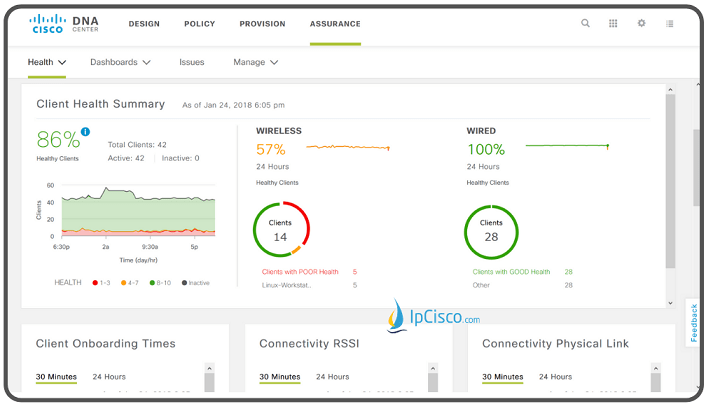Open the Issues menu item
The width and height of the screenshot is (706, 404).
click(192, 62)
